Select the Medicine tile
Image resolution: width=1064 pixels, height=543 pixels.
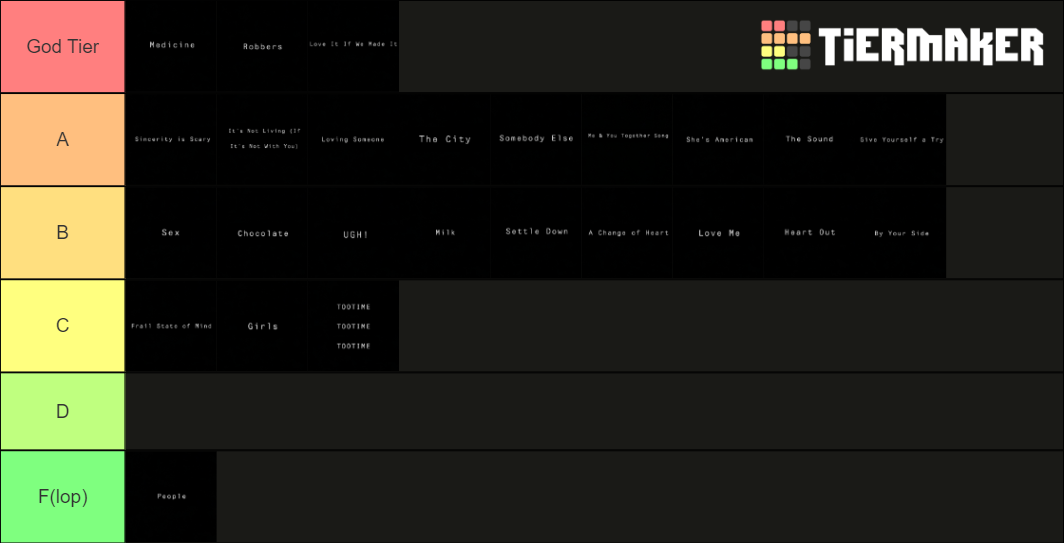coord(172,46)
